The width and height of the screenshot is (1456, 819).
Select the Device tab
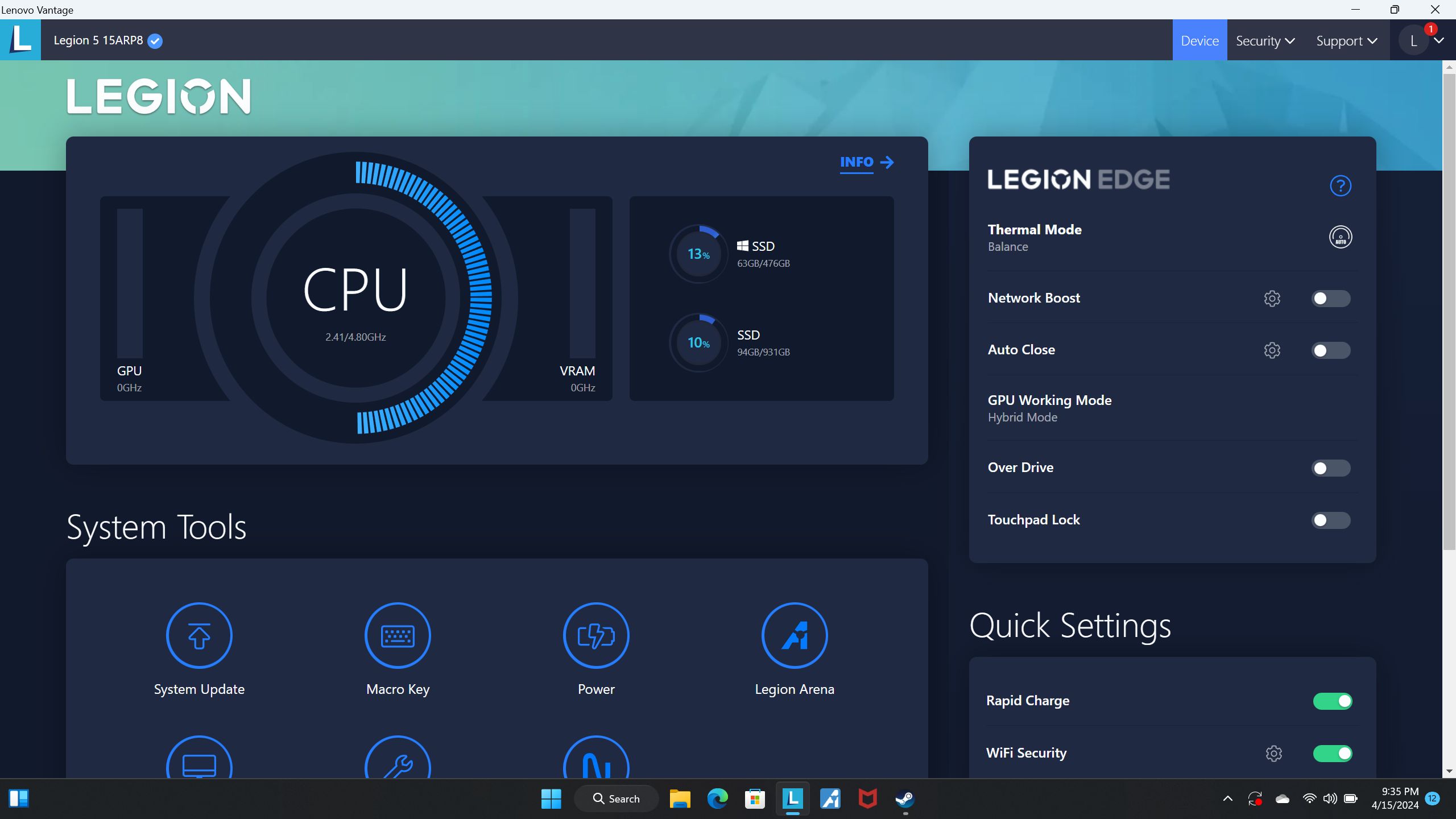pyautogui.click(x=1199, y=41)
